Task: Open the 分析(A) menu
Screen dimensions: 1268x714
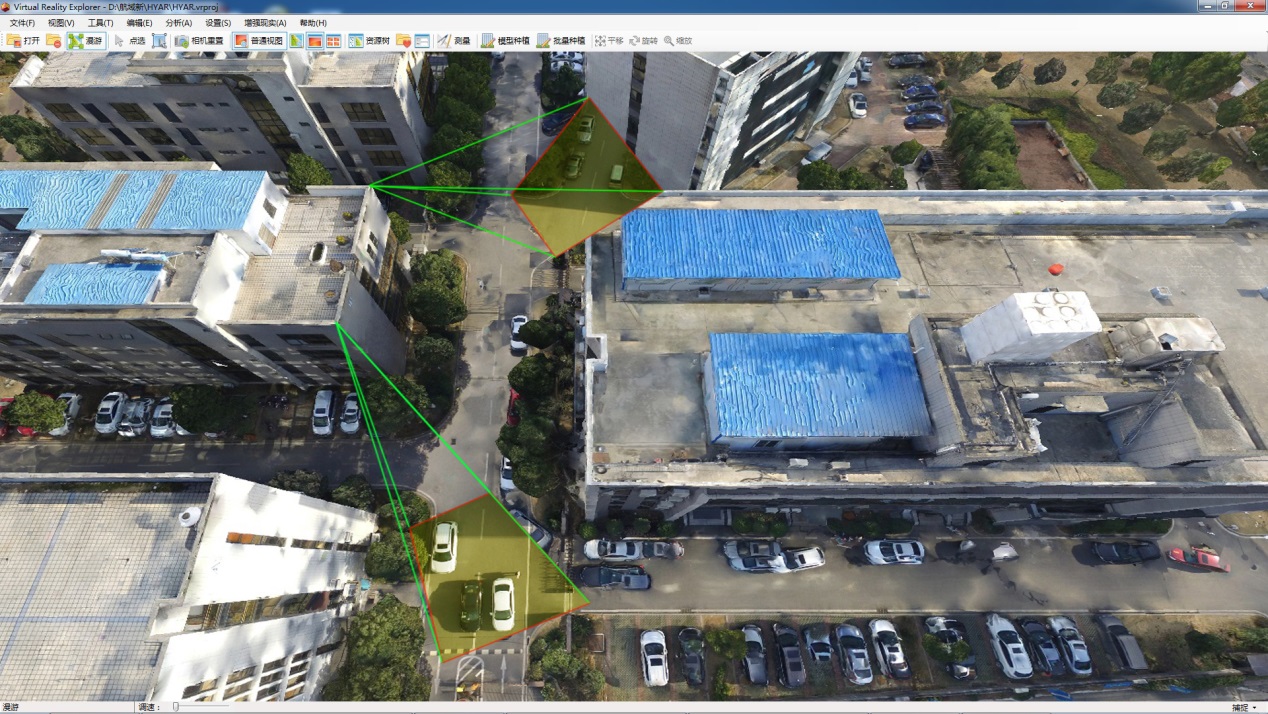Action: [178, 23]
